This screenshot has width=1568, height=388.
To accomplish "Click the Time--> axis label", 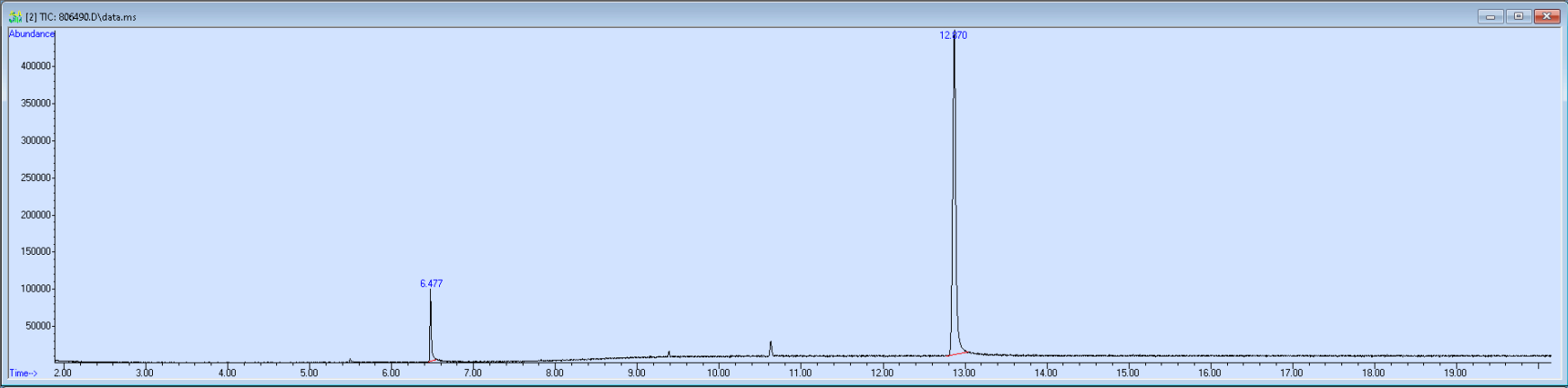I will tap(23, 373).
